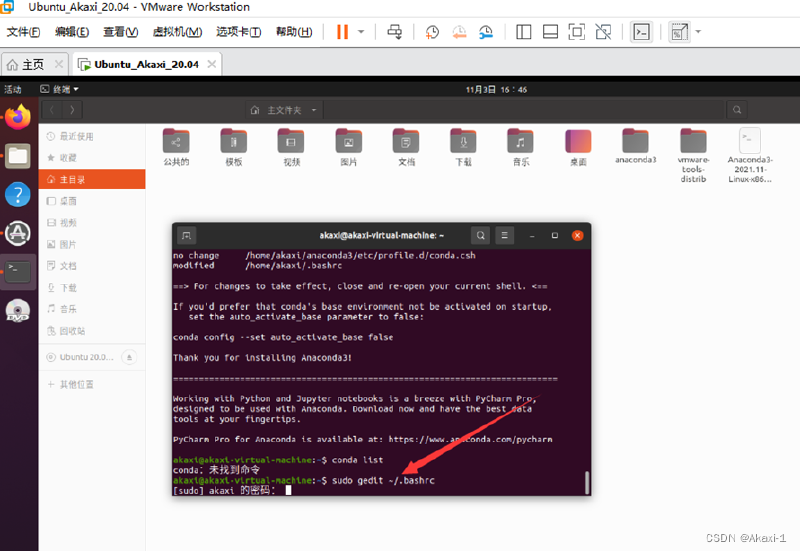Click the Terminal icon in the dock

[18, 272]
